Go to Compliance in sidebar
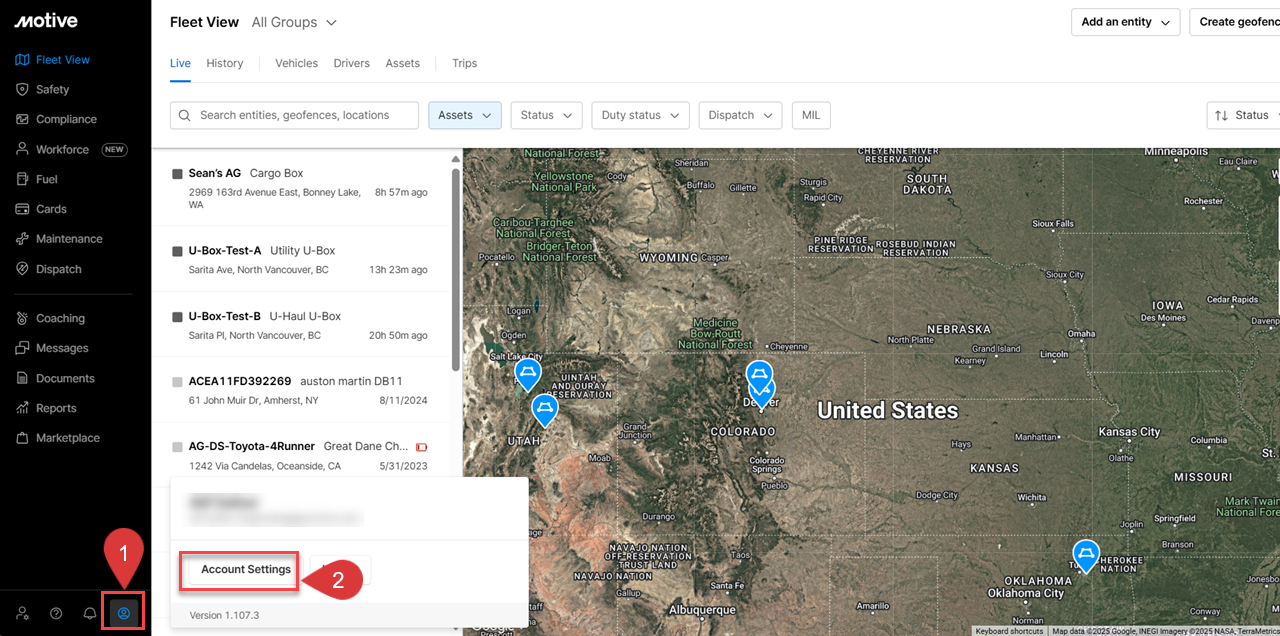 [x=66, y=119]
